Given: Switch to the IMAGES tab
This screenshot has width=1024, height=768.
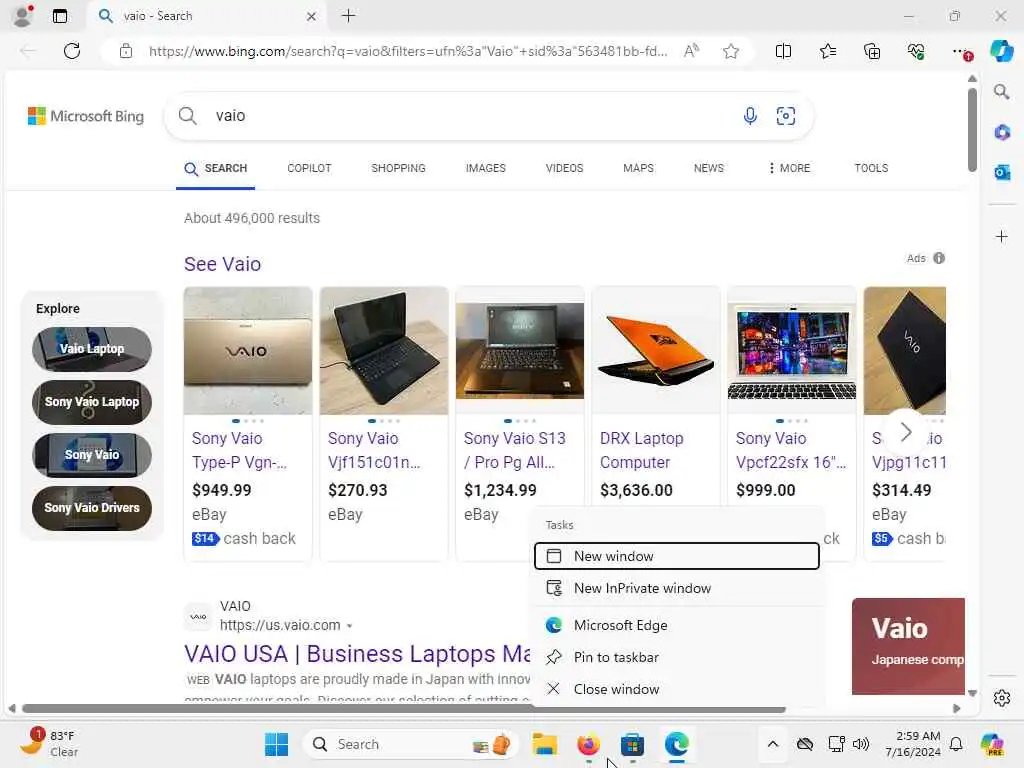Looking at the screenshot, I should (486, 168).
